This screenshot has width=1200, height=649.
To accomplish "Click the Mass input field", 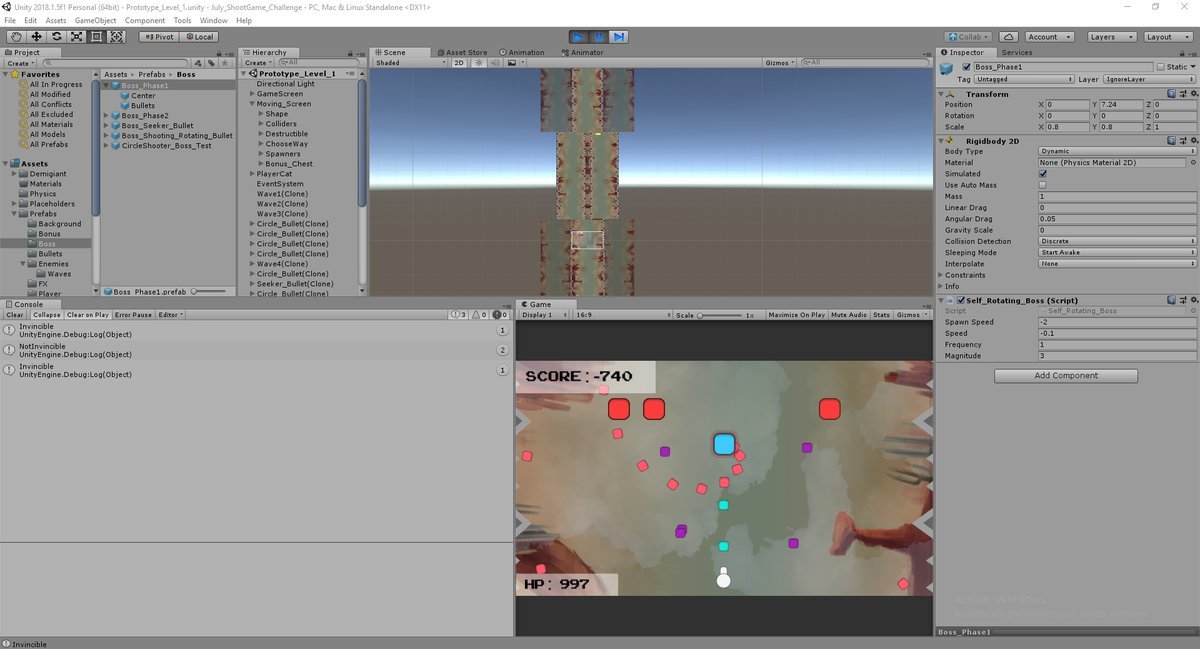I will [x=1116, y=196].
